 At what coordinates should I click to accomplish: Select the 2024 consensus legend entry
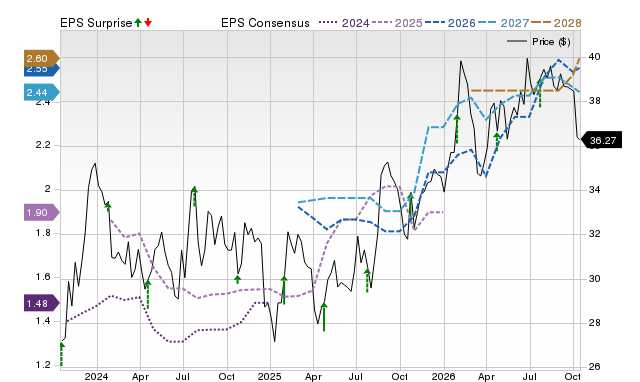point(344,23)
